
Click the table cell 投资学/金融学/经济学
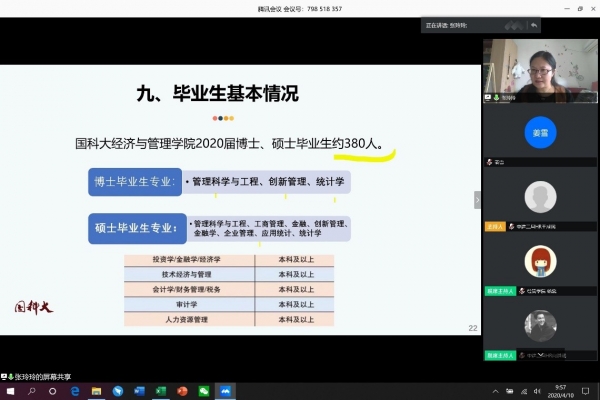(189, 260)
